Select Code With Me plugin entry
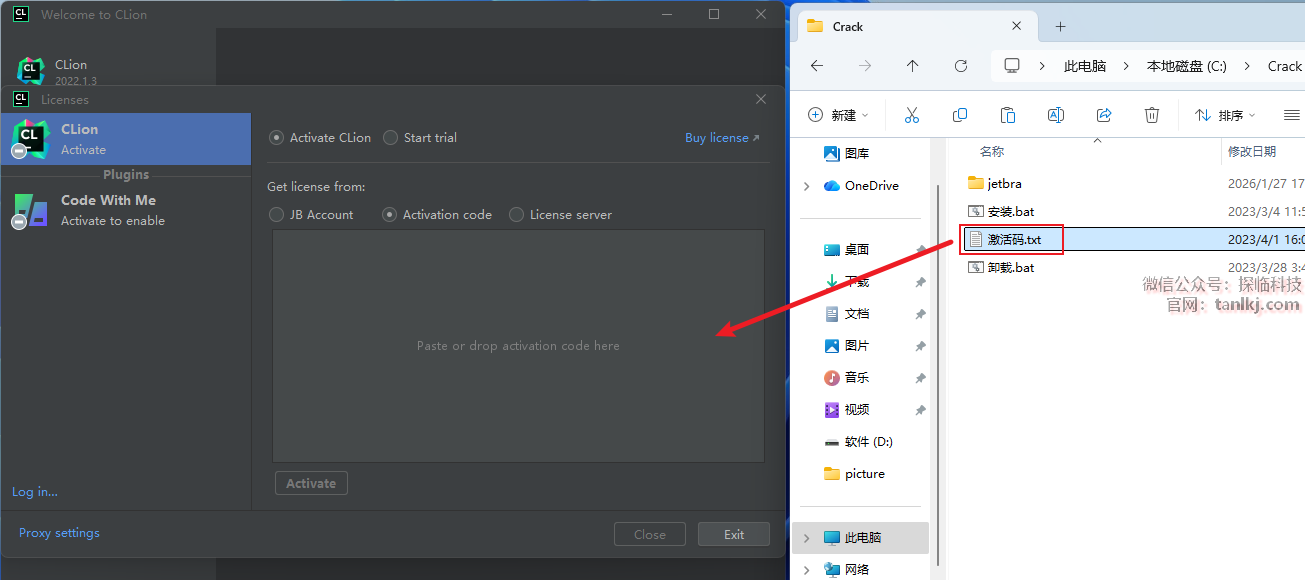The image size is (1305, 580). (x=108, y=210)
